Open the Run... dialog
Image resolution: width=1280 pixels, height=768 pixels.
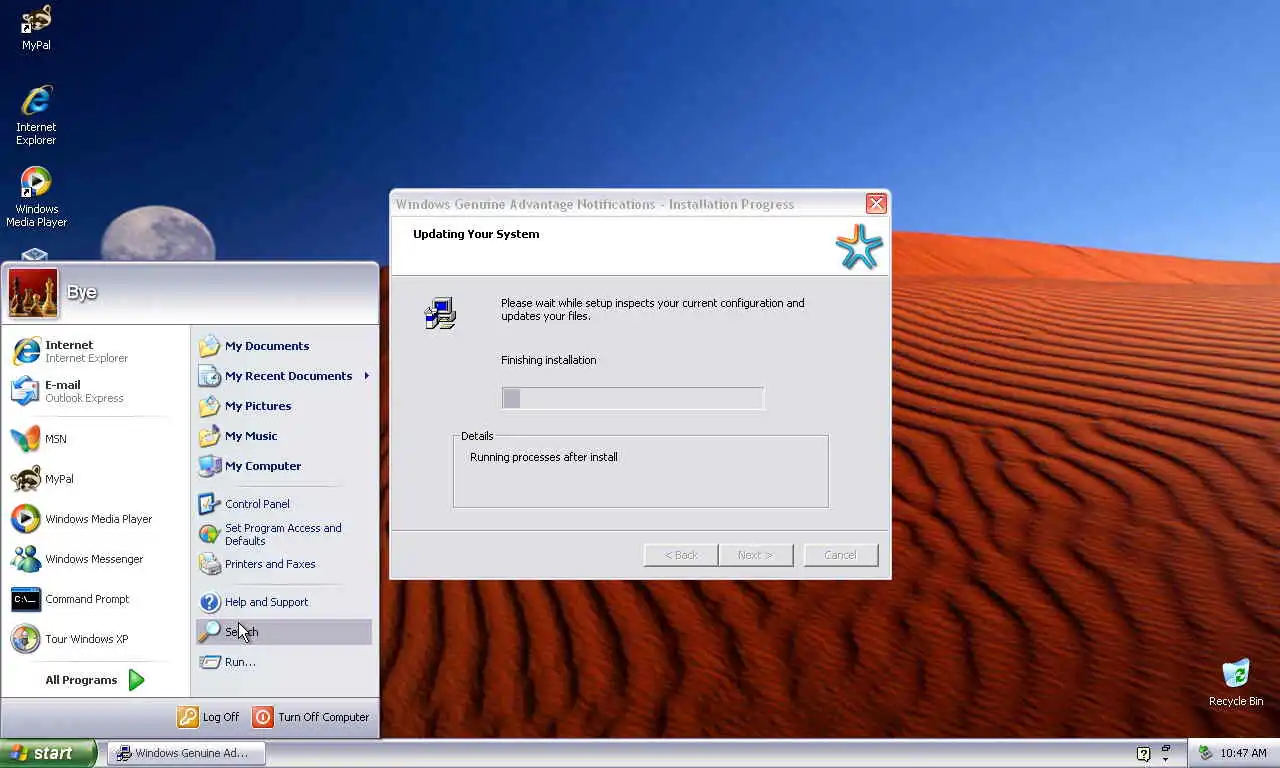click(x=284, y=662)
